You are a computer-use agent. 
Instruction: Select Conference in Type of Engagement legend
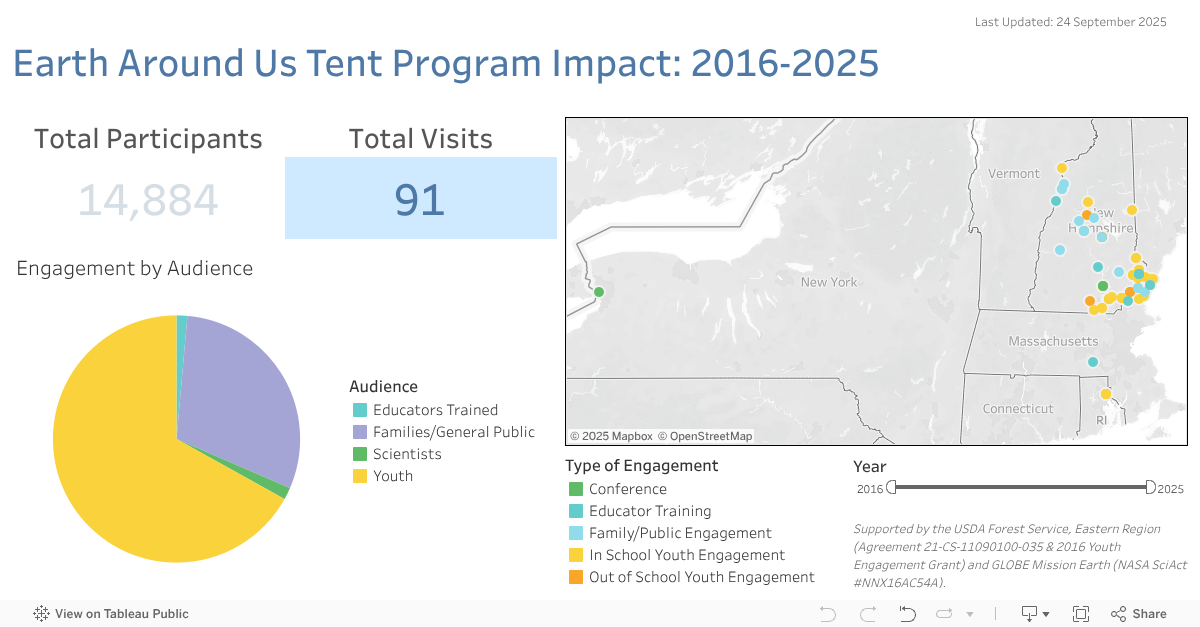618,489
